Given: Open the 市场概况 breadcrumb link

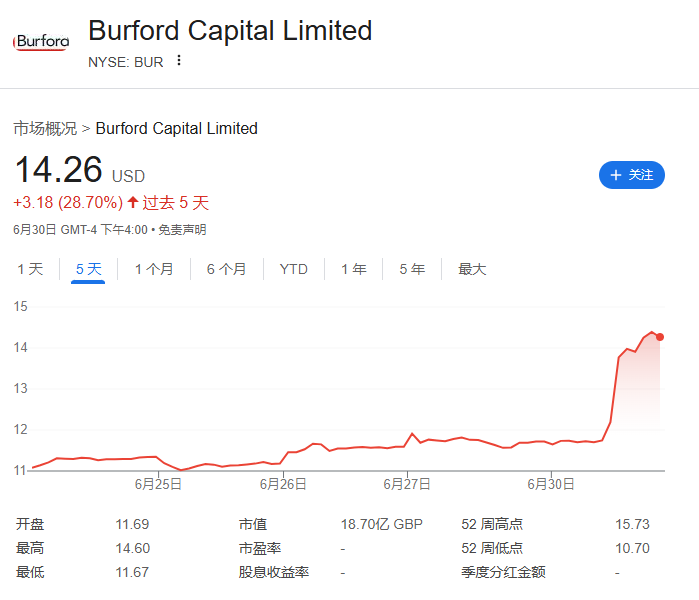Looking at the screenshot, I should click(44, 128).
